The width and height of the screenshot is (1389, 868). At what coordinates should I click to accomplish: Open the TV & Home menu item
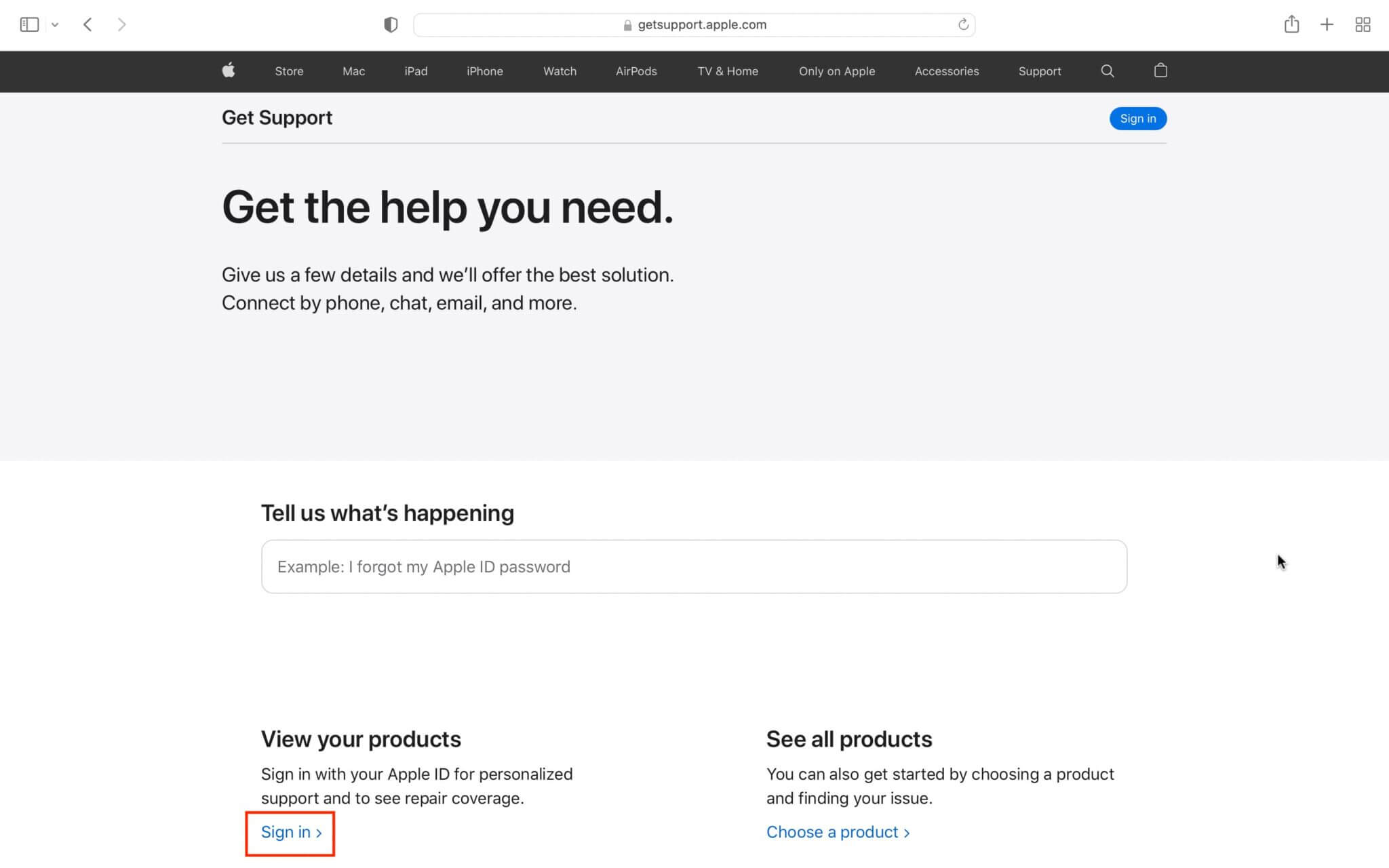click(728, 71)
